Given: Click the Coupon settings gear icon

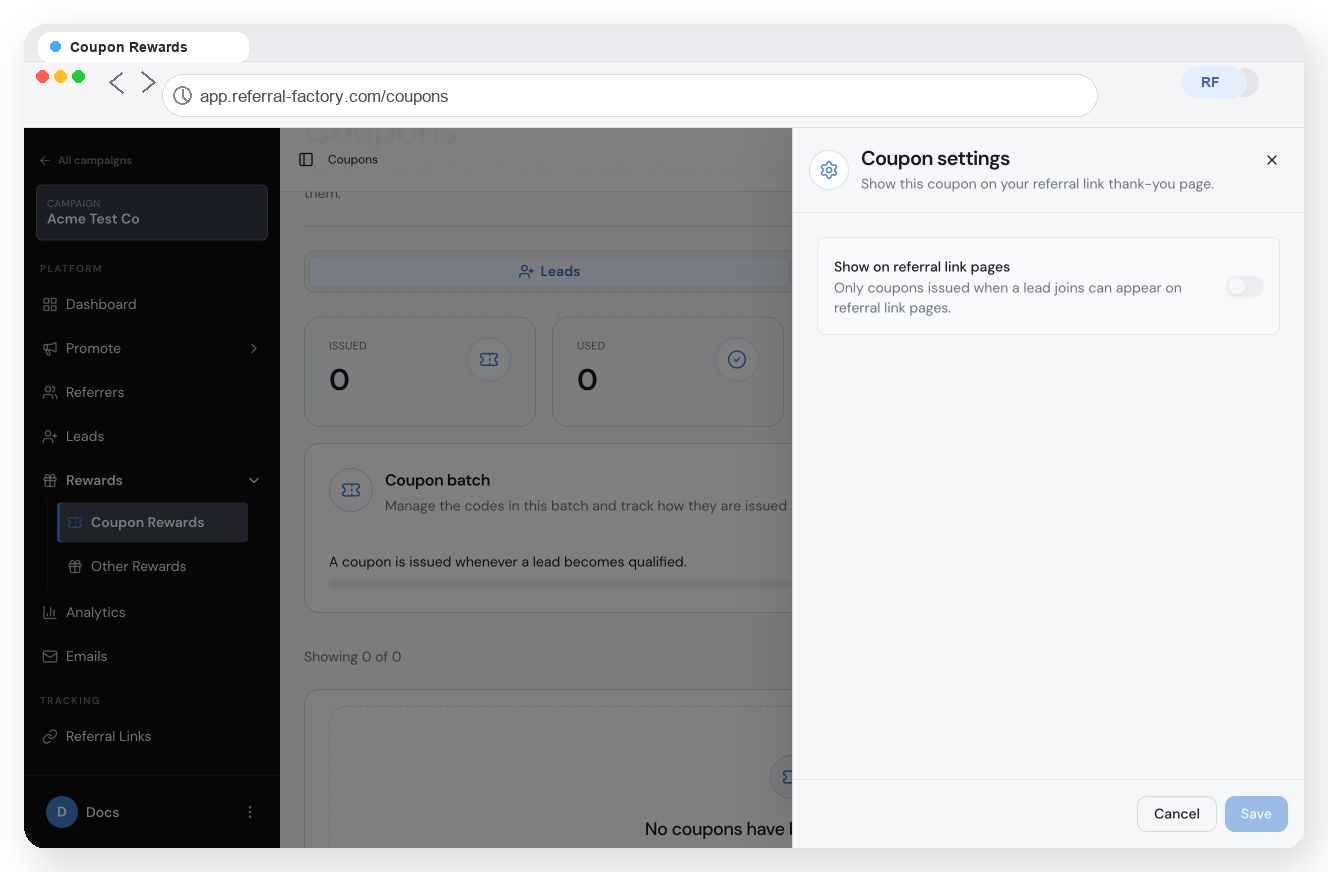Looking at the screenshot, I should tap(828, 170).
